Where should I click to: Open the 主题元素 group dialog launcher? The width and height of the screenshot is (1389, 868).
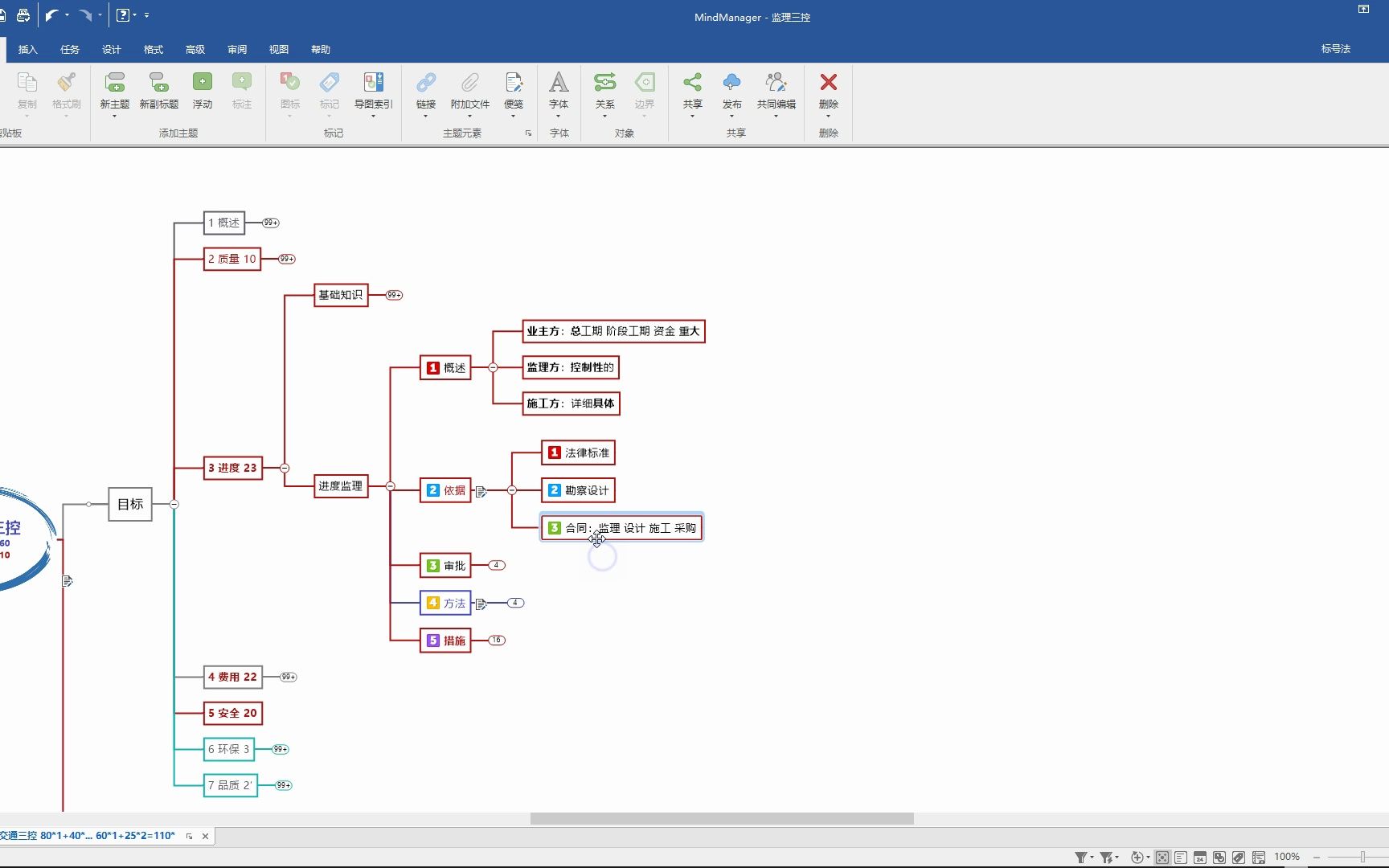[x=528, y=133]
